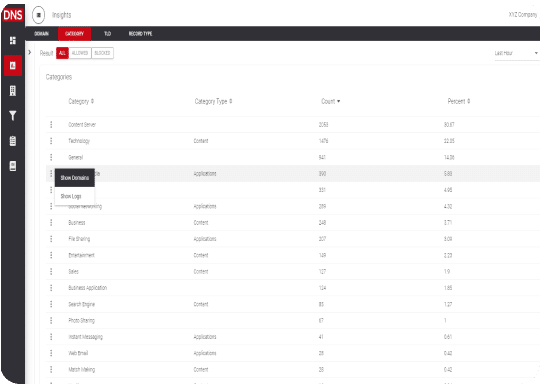Switch to the RECORD TYPE tab
This screenshot has width=540, height=384.
point(141,34)
